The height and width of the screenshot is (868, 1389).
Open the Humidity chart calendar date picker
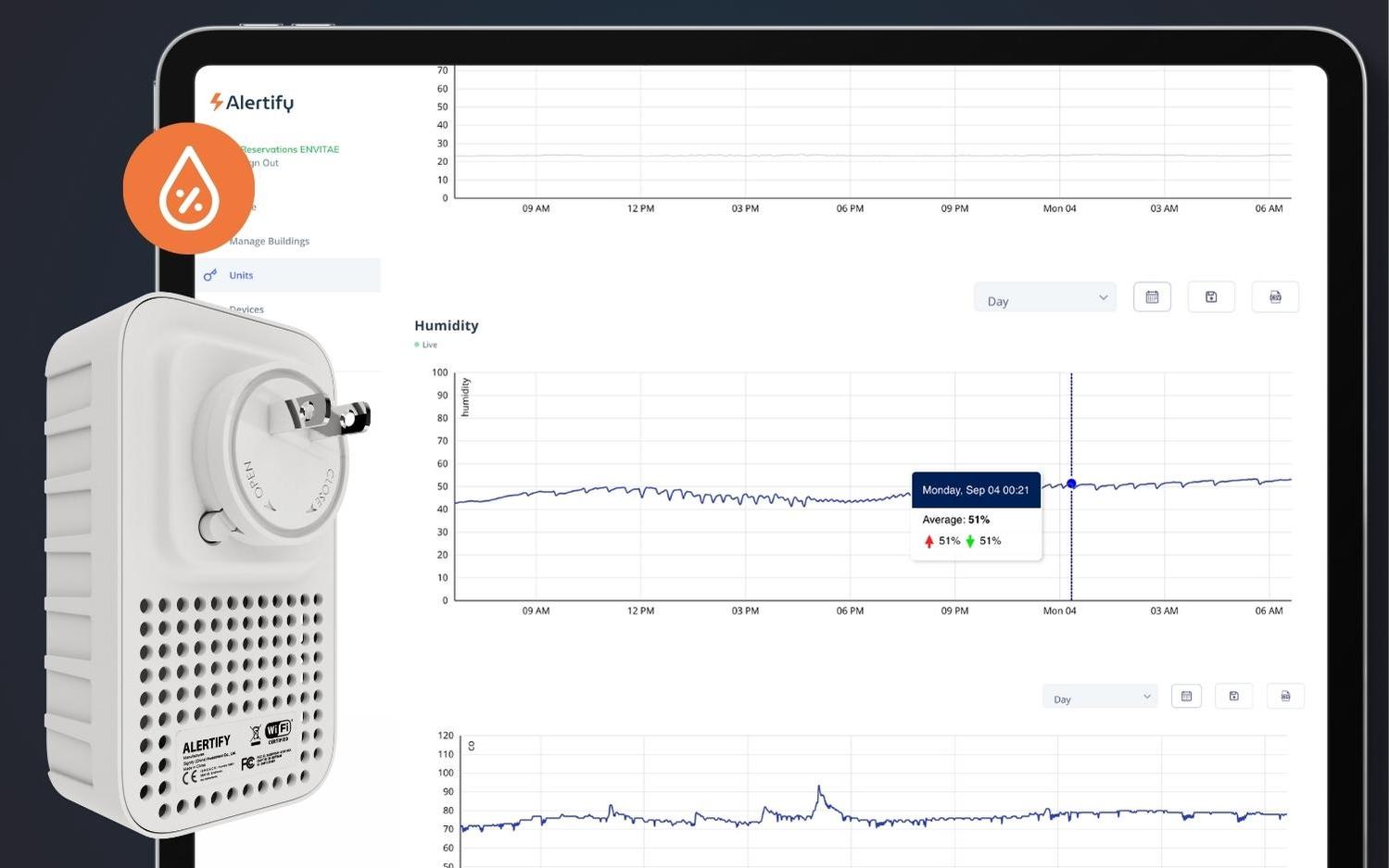pos(1152,297)
